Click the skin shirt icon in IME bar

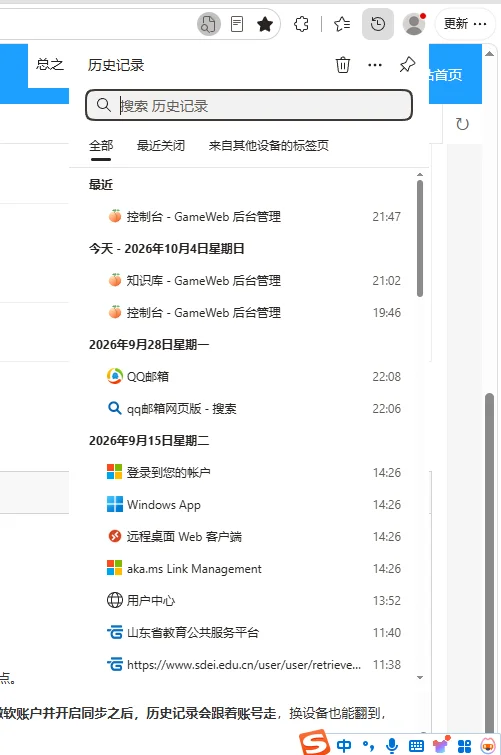[441, 745]
